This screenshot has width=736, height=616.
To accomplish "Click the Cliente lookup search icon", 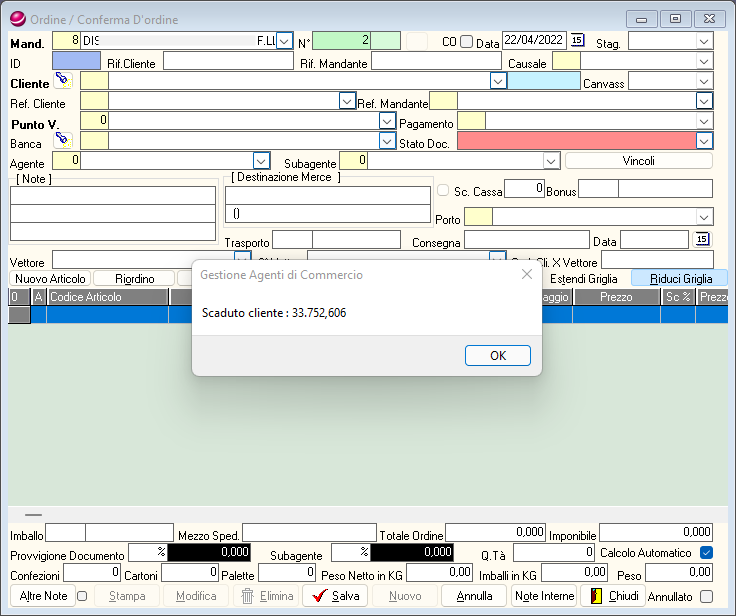I will click(63, 81).
